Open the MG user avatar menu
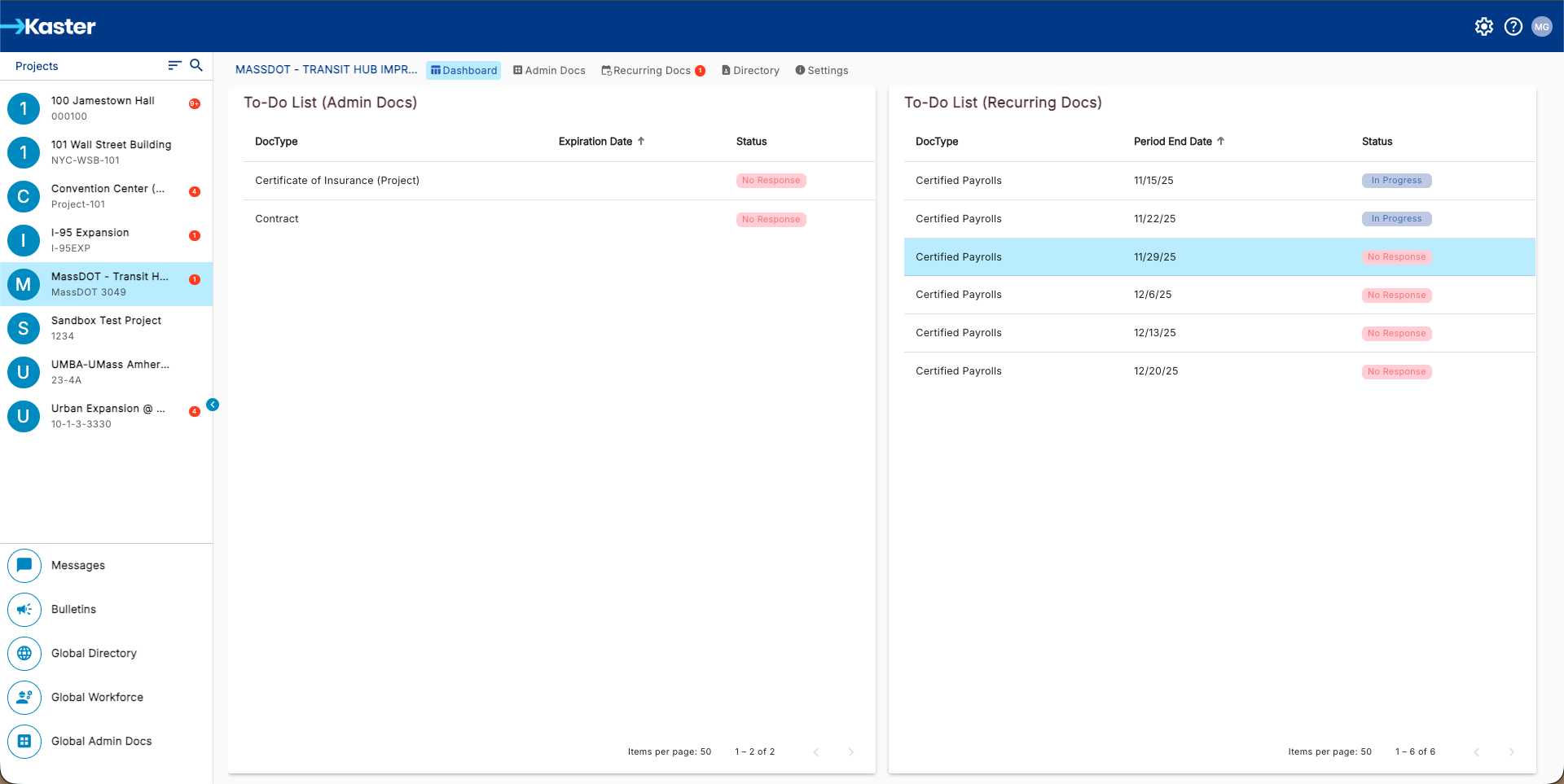This screenshot has height=784, width=1564. point(1541,27)
